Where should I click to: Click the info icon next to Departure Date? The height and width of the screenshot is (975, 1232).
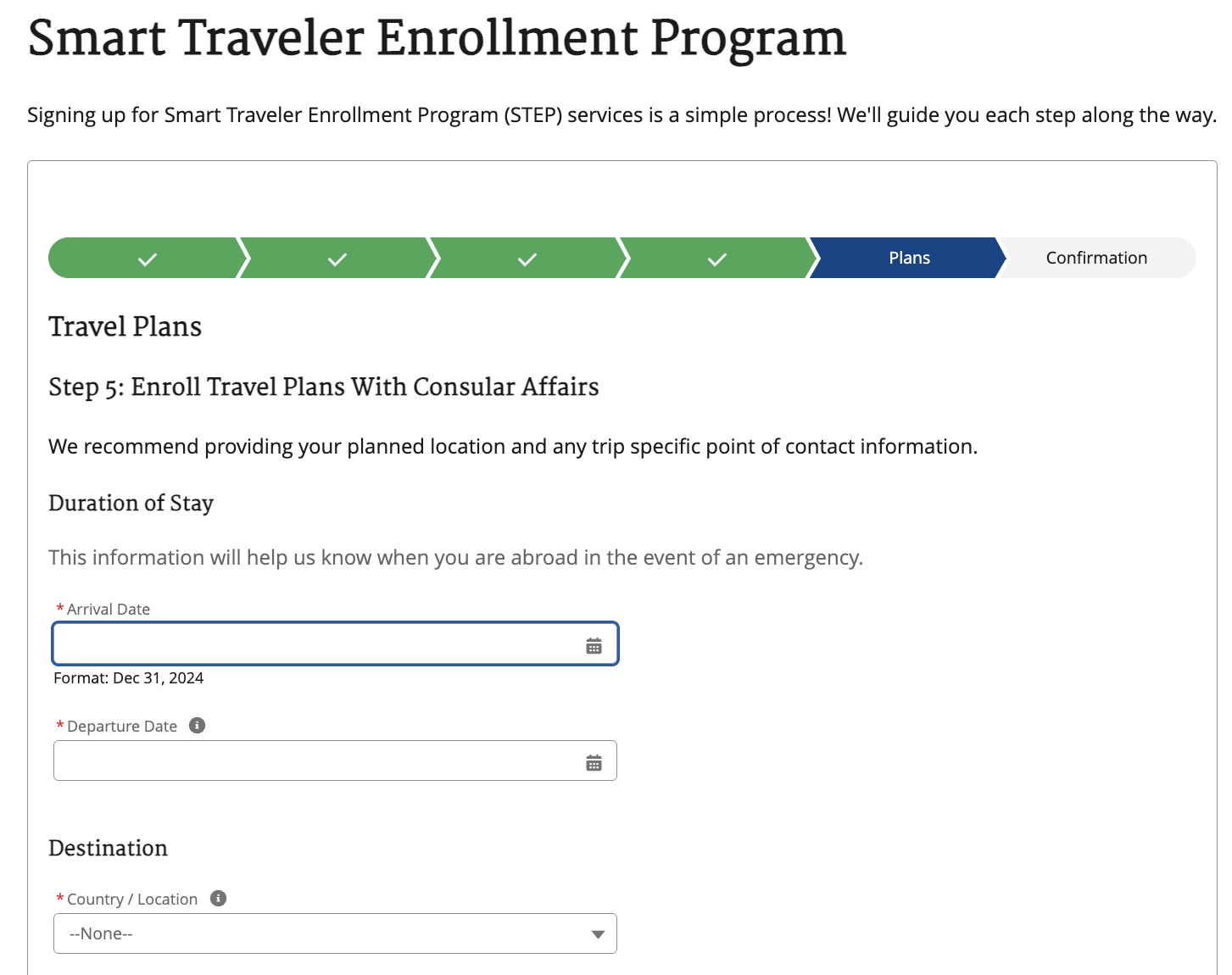(197, 725)
